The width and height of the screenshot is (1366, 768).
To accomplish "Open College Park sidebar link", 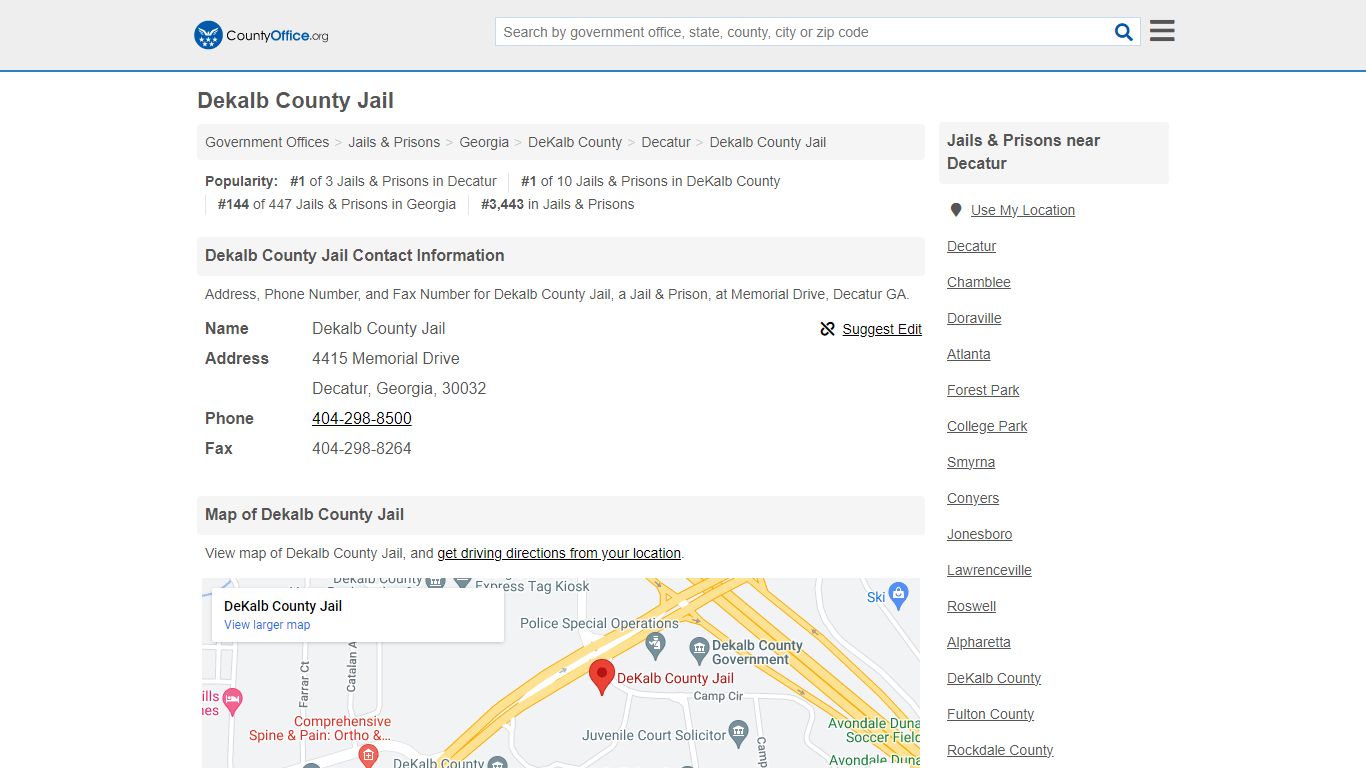I will click(x=987, y=426).
